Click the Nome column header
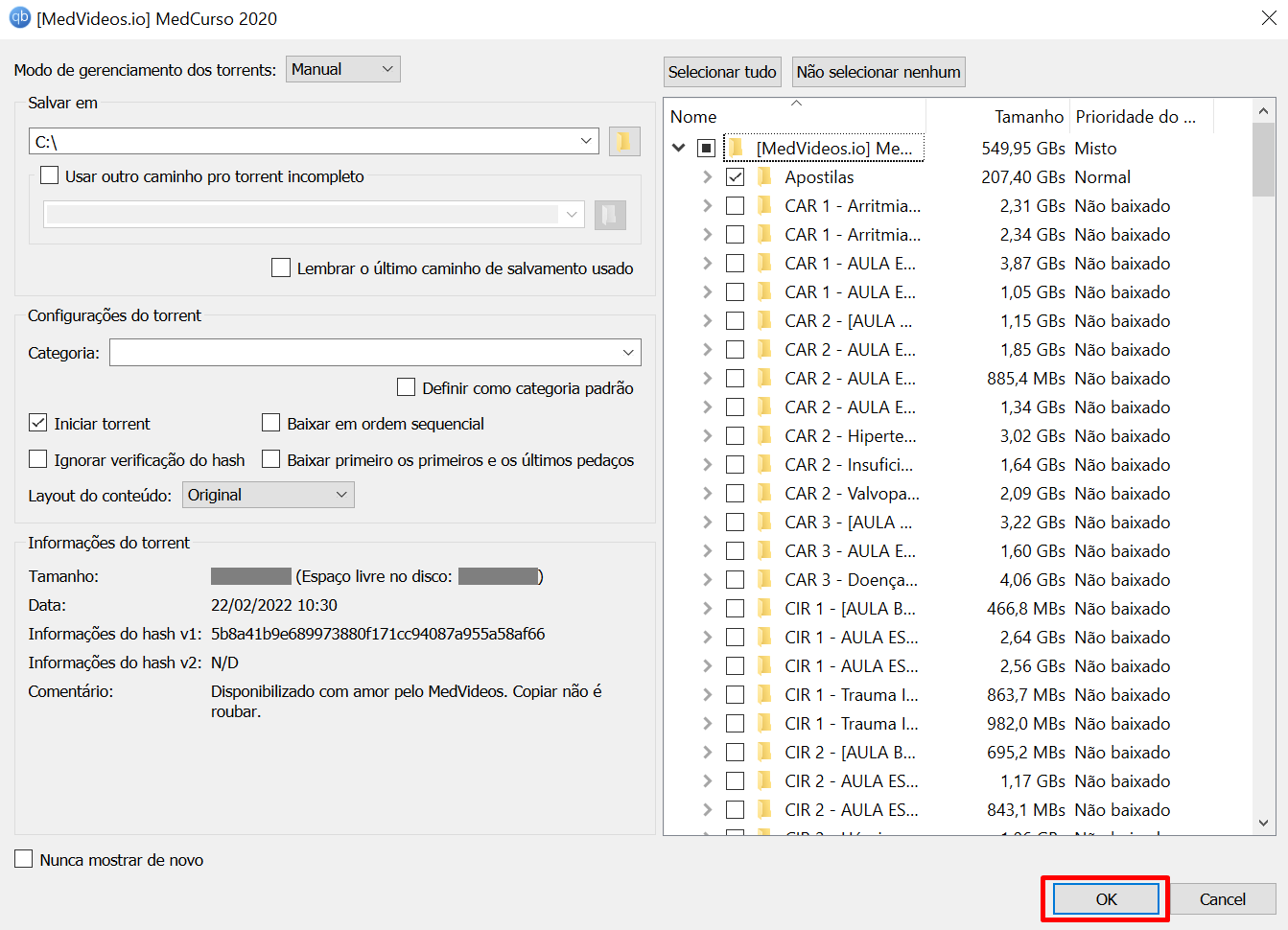Screen dimensions: 1288x930 tap(693, 117)
